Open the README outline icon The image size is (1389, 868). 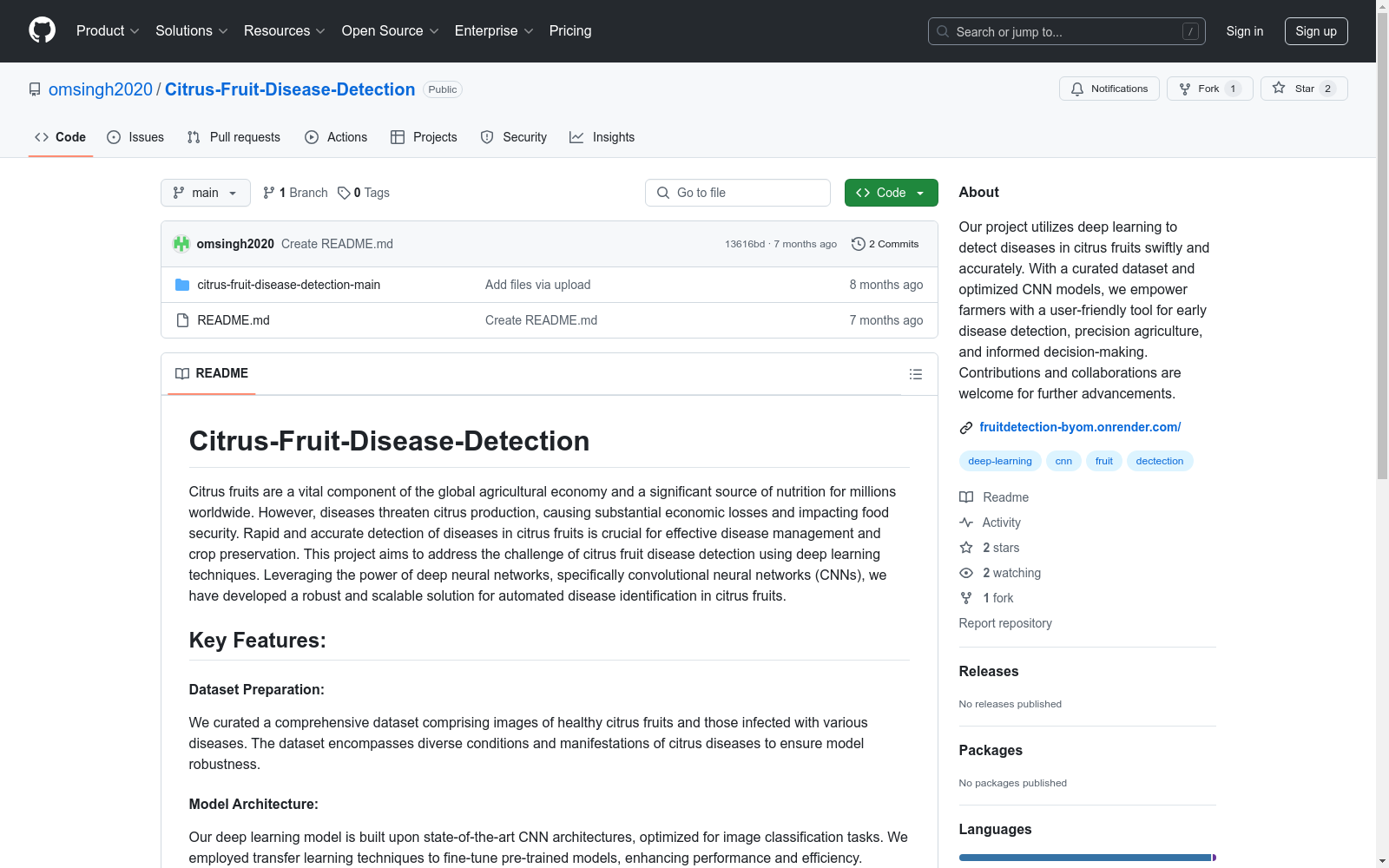pyautogui.click(x=915, y=374)
